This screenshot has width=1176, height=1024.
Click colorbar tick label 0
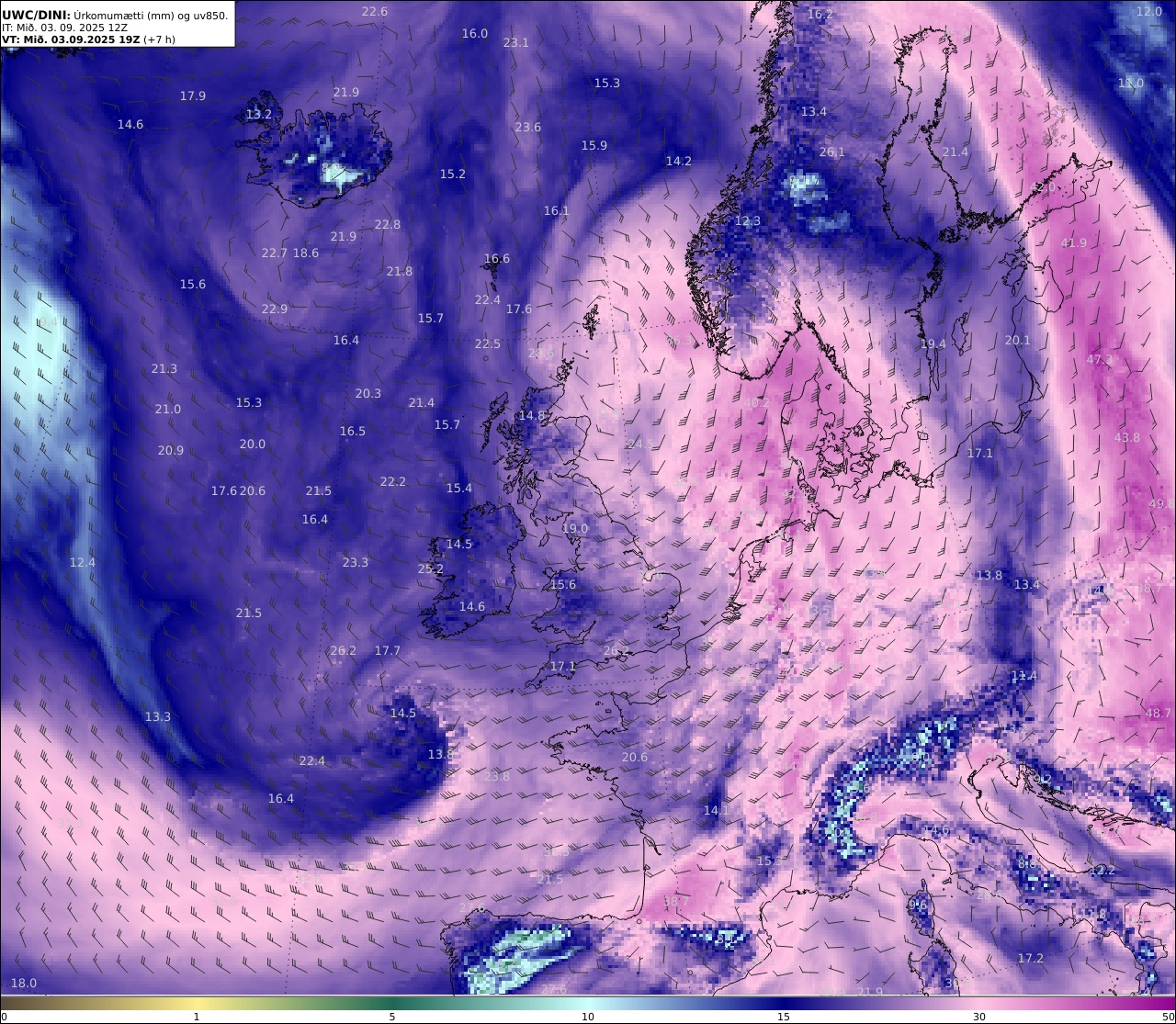(x=4, y=1017)
